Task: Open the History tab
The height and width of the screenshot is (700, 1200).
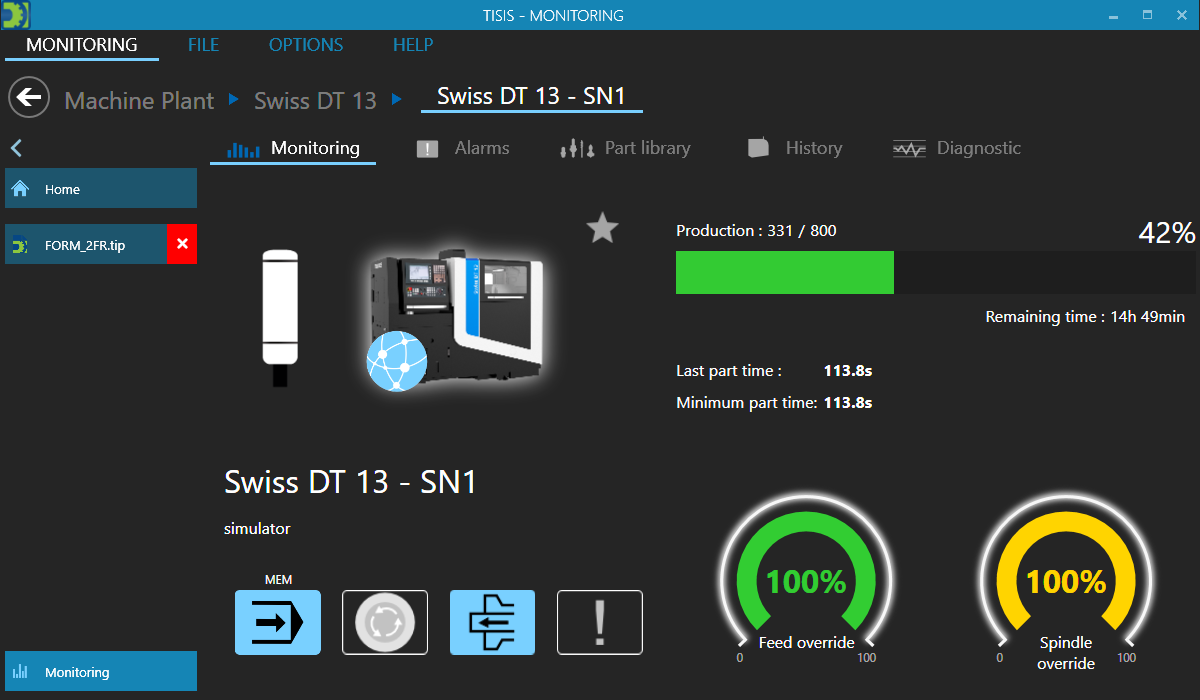Action: (x=795, y=148)
